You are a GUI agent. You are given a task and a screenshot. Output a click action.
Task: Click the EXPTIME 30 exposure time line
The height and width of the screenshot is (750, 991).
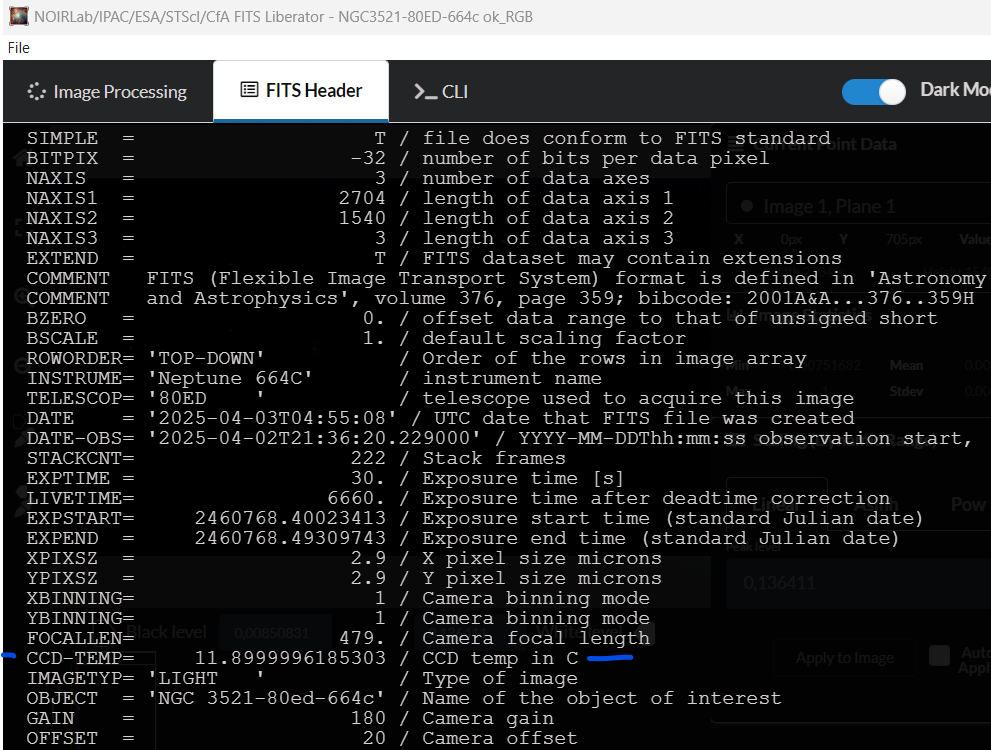tap(325, 478)
